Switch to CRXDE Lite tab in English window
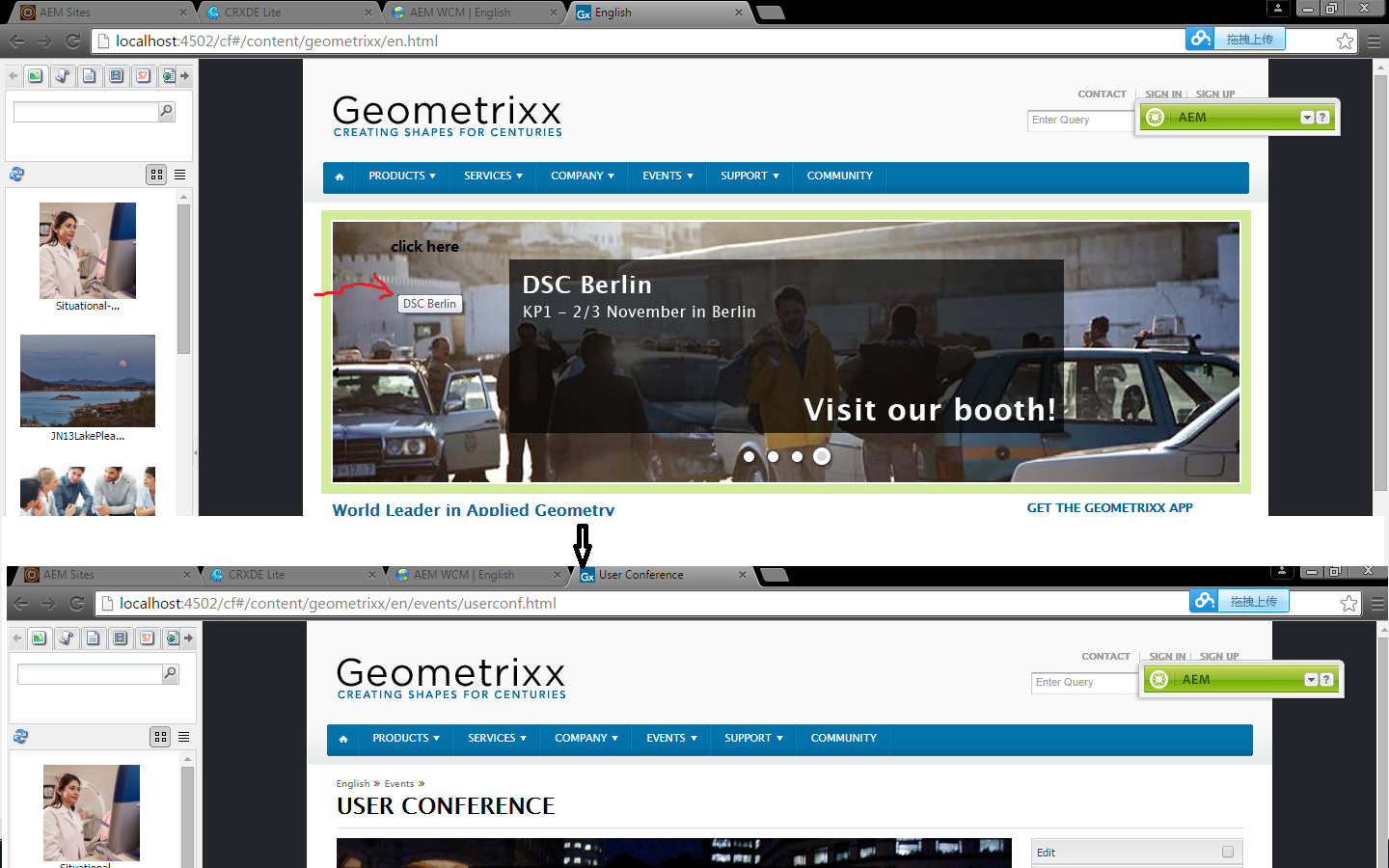 pyautogui.click(x=286, y=13)
